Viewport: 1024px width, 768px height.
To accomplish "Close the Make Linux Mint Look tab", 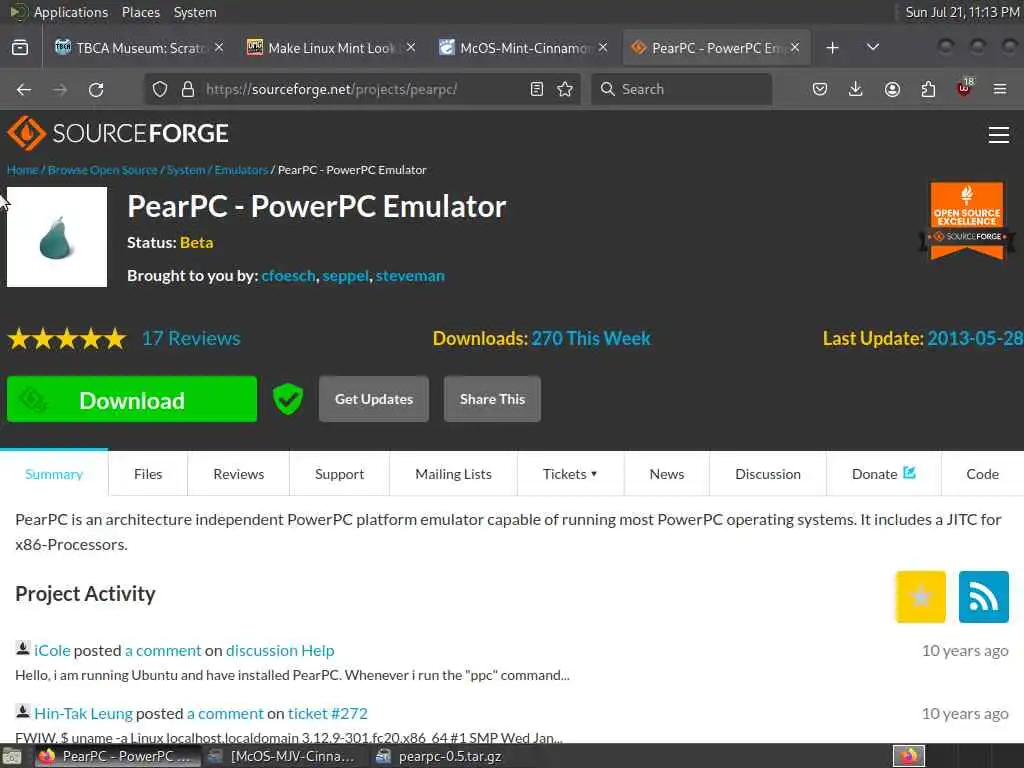I will pos(411,48).
